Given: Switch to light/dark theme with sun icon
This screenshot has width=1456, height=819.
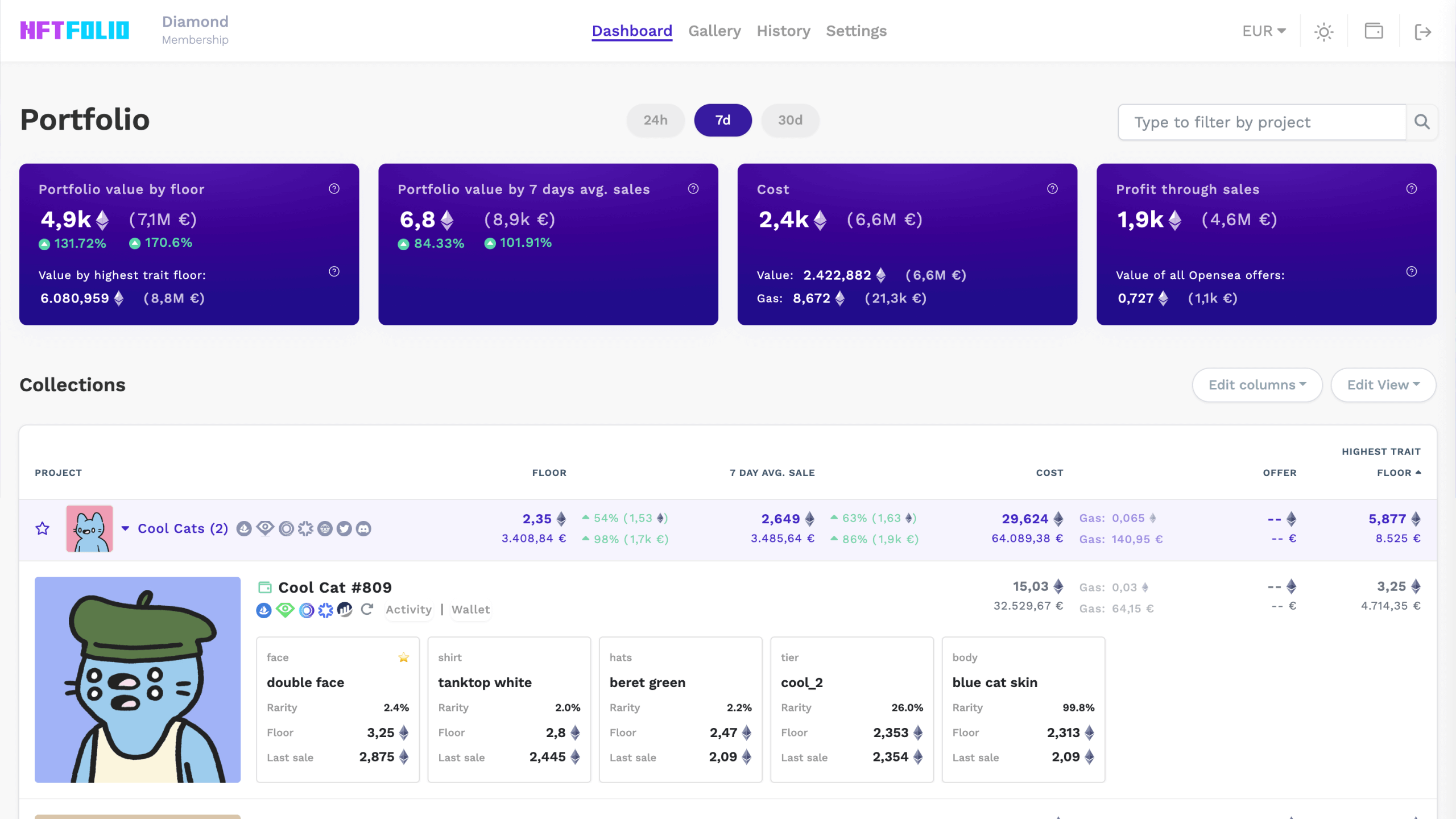Looking at the screenshot, I should coord(1323,31).
